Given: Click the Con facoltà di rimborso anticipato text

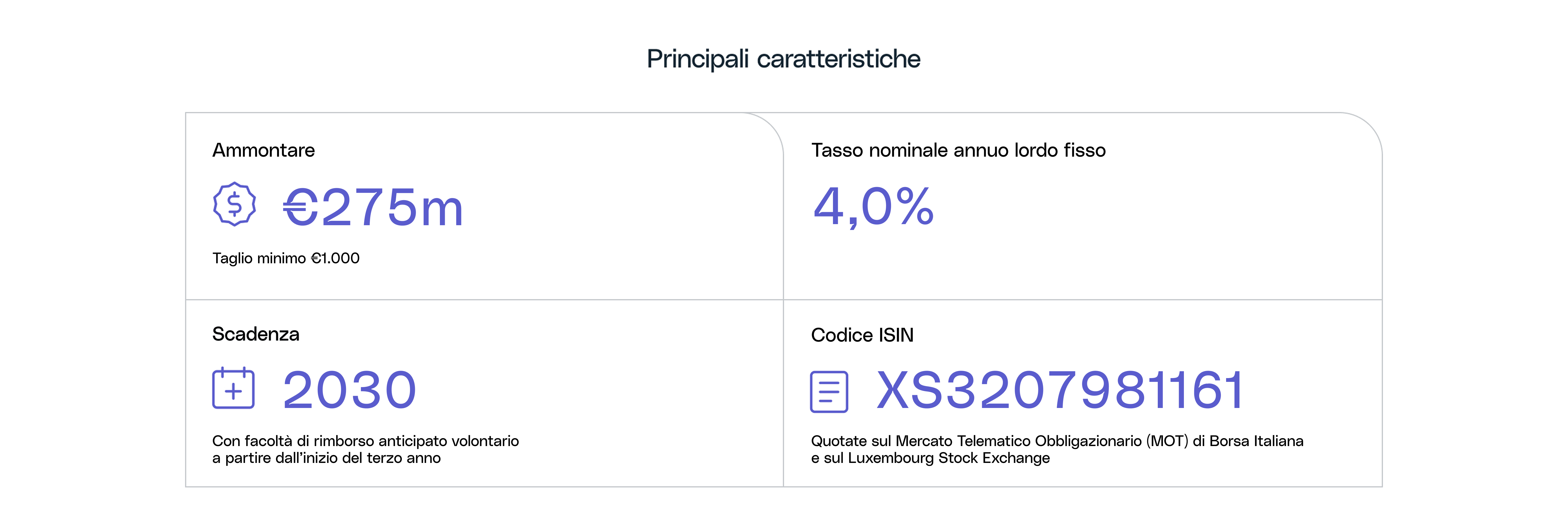Looking at the screenshot, I should tap(365, 441).
